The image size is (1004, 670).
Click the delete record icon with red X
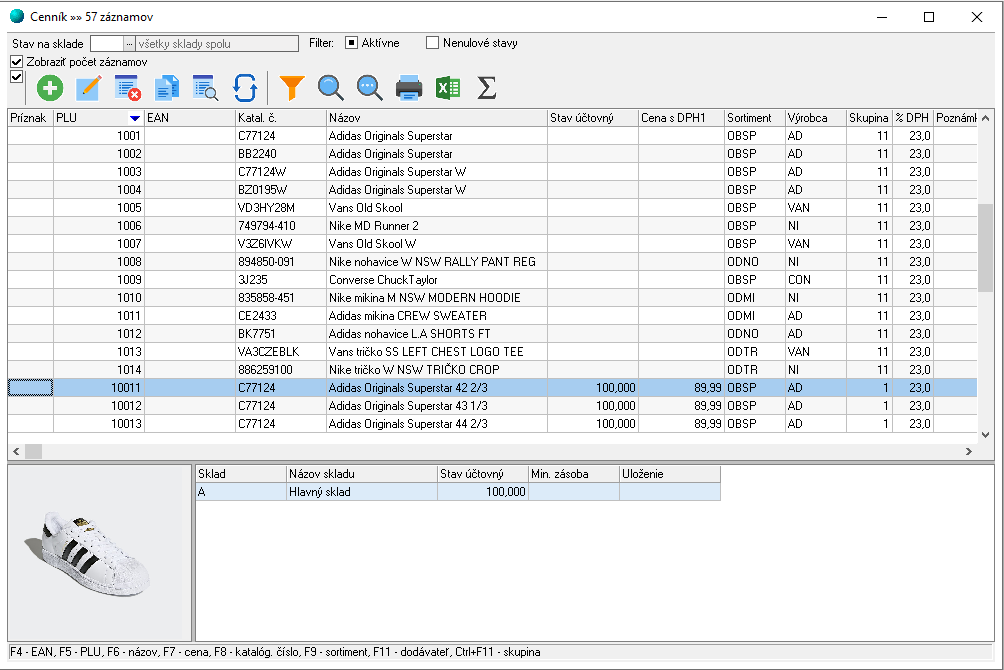[128, 88]
